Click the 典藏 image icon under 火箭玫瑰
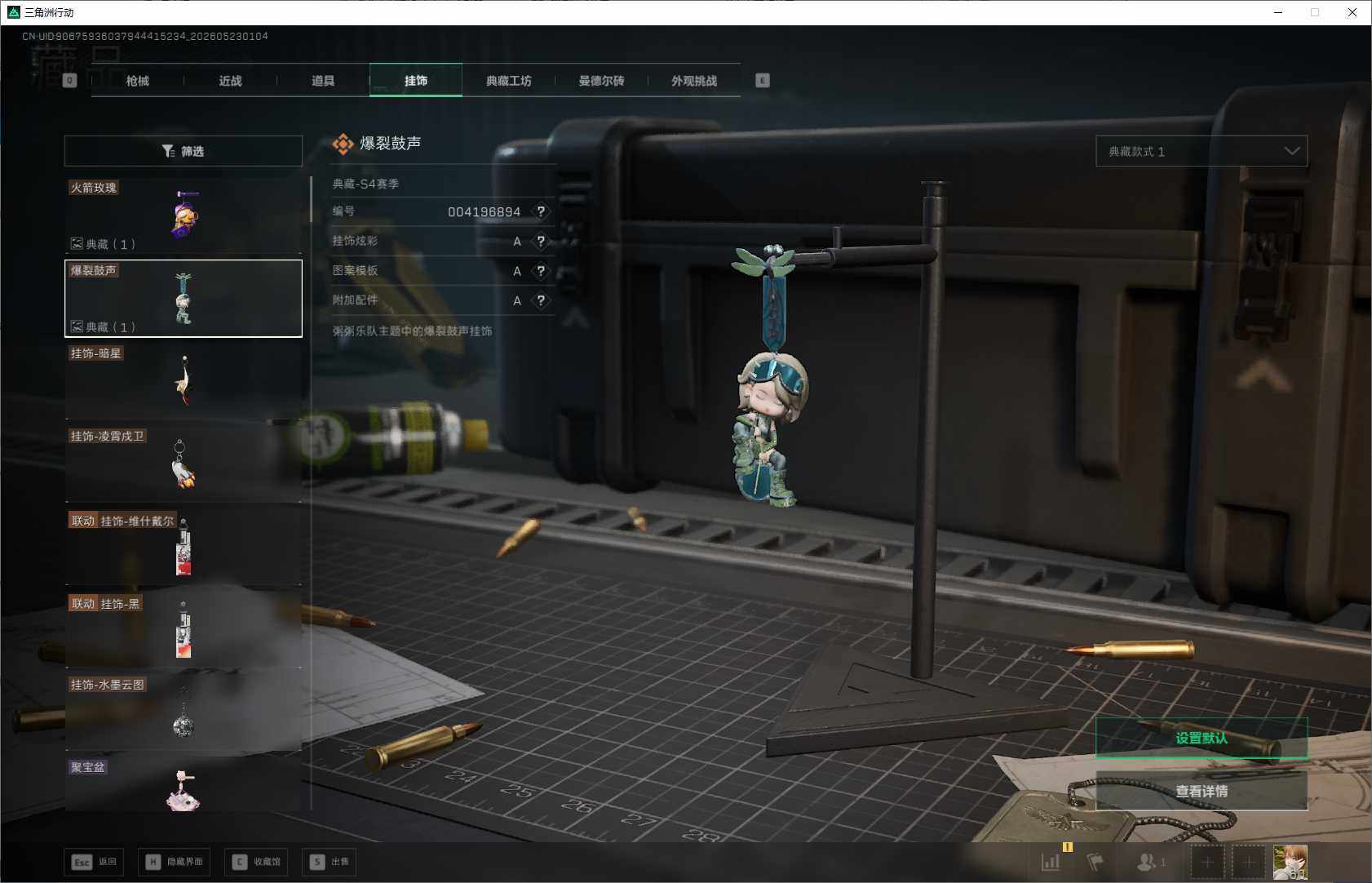 coord(77,243)
